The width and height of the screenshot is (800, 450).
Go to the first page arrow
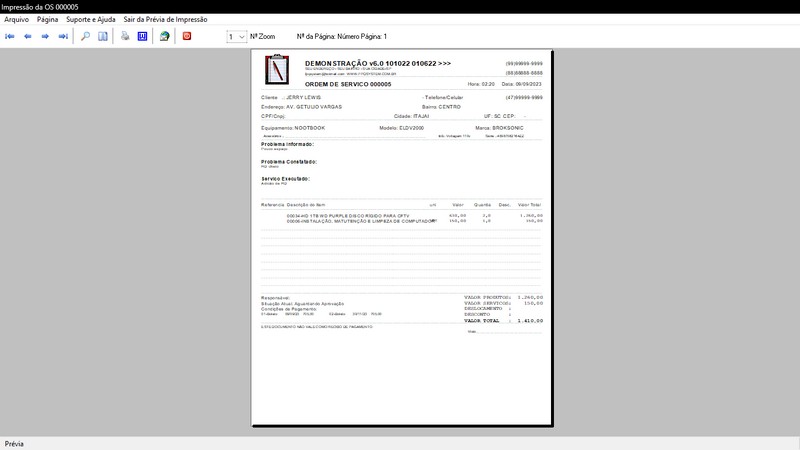click(x=10, y=36)
